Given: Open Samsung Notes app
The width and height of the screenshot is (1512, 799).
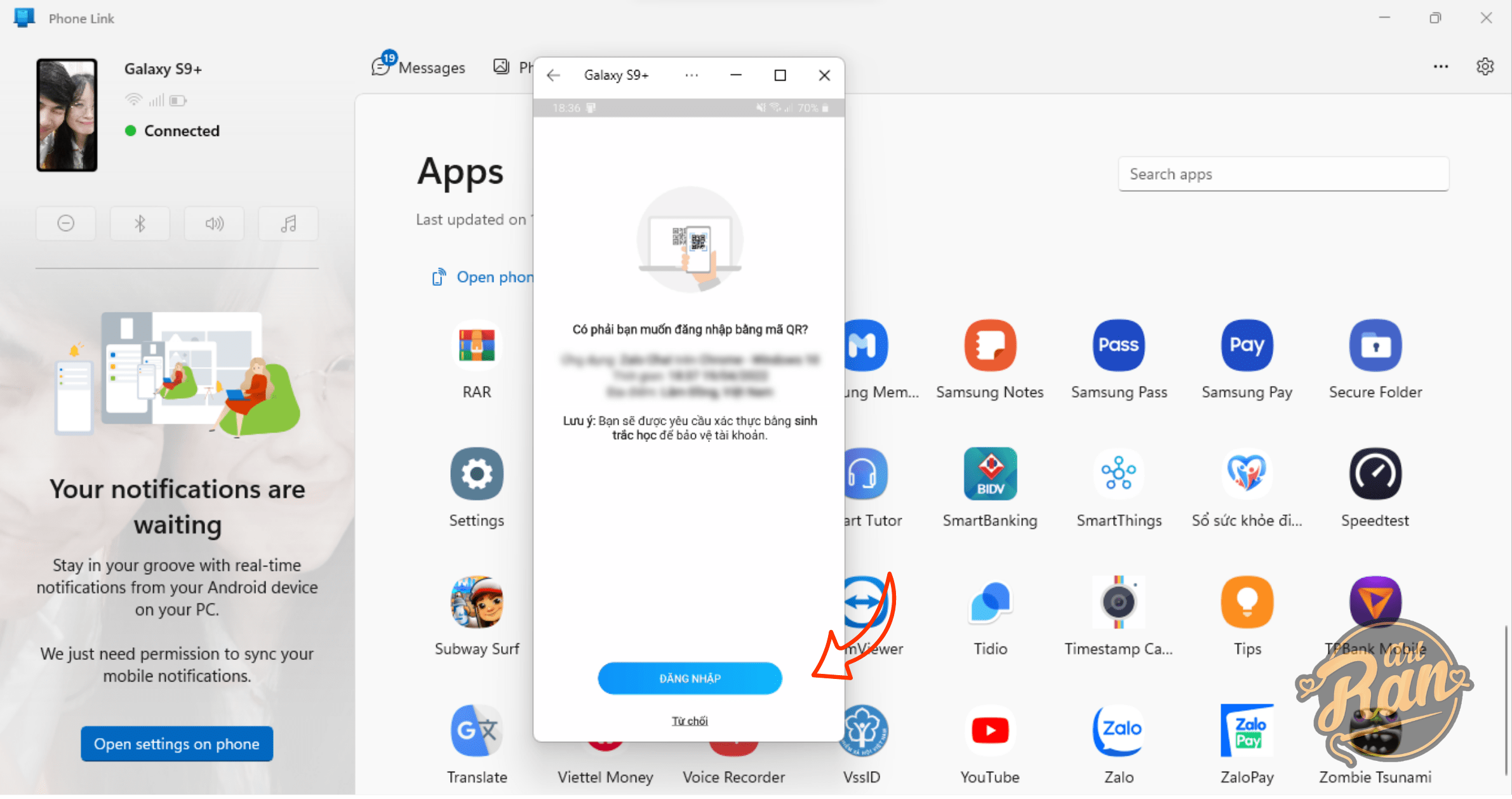Looking at the screenshot, I should click(990, 346).
